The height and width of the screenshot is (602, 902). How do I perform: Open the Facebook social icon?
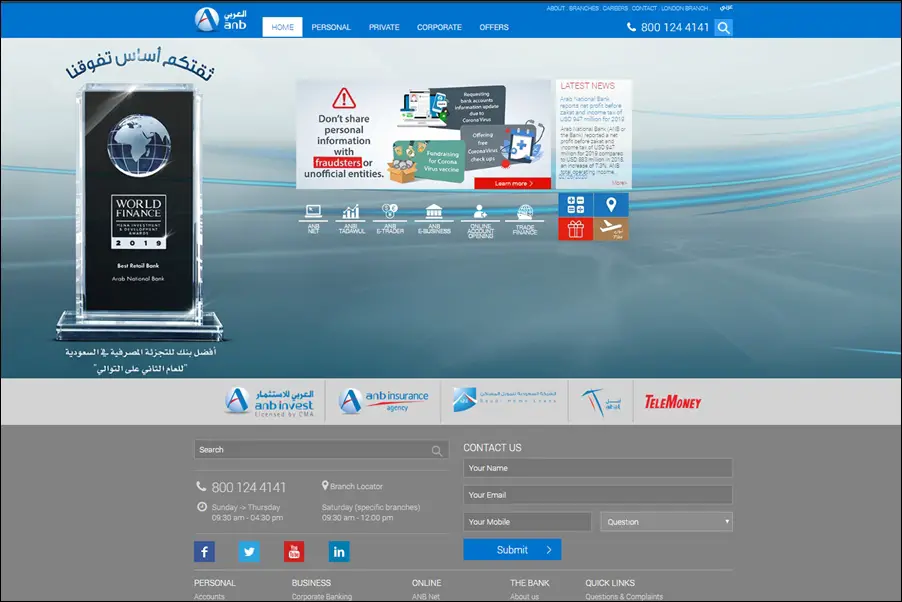[204, 551]
